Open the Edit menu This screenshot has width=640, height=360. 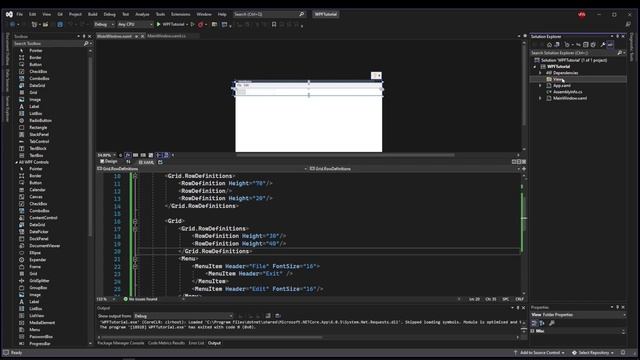(32, 14)
